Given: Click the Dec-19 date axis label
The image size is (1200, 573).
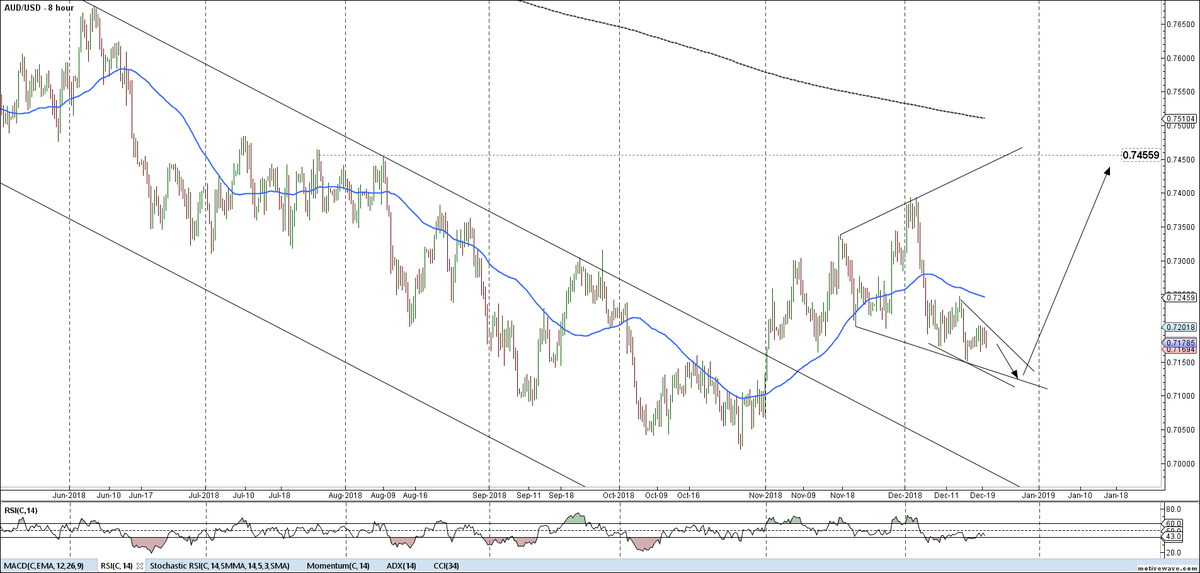Looking at the screenshot, I should click(981, 494).
